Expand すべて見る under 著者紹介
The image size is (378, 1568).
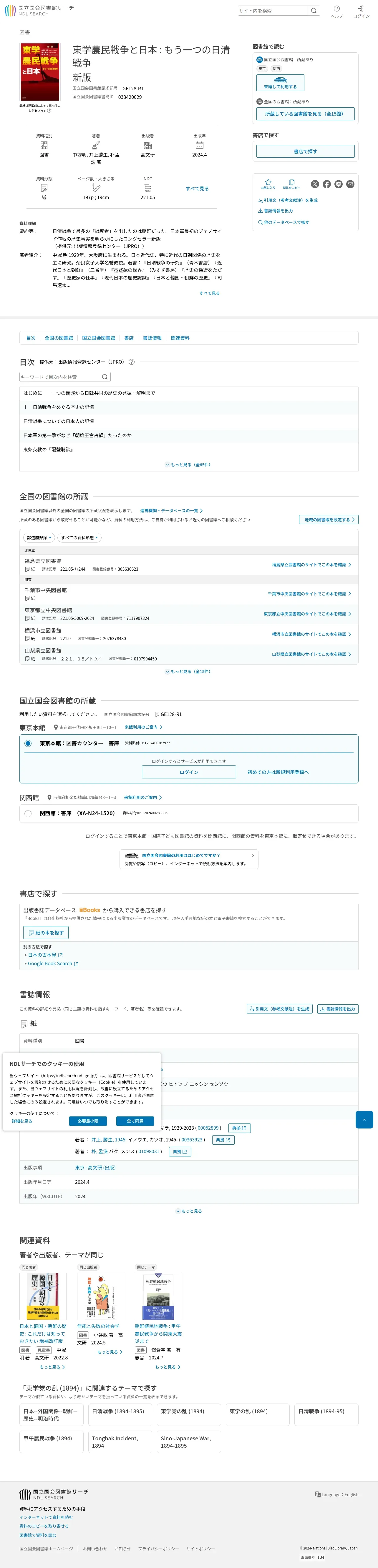point(209,293)
